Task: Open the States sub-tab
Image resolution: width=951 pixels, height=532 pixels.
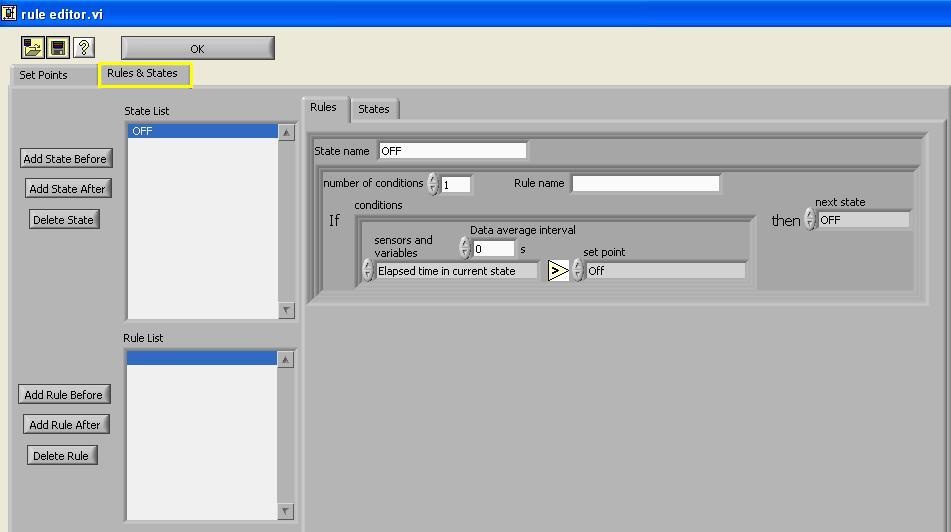Action: click(x=374, y=109)
